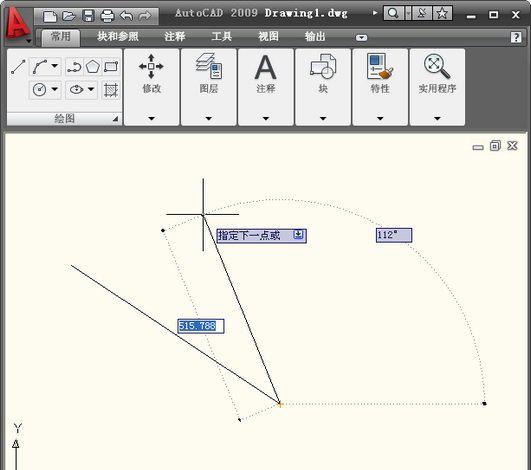This screenshot has width=531, height=470.
Task: Click the 515.788 length input field
Action: [201, 326]
